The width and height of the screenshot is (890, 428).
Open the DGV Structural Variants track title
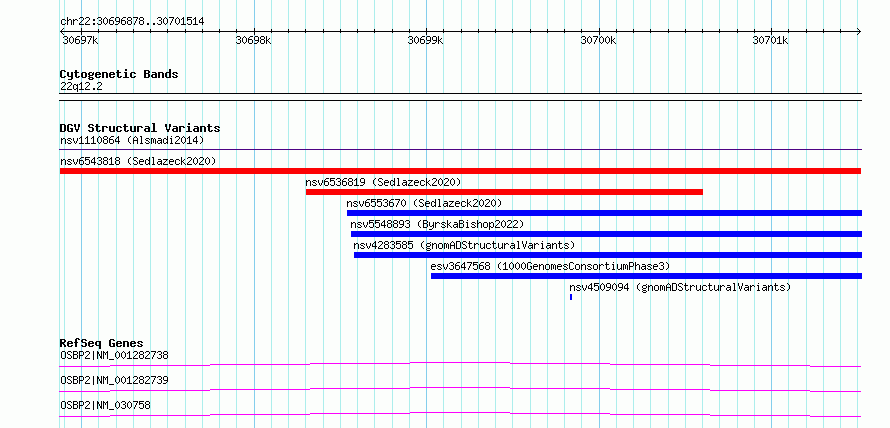point(140,128)
